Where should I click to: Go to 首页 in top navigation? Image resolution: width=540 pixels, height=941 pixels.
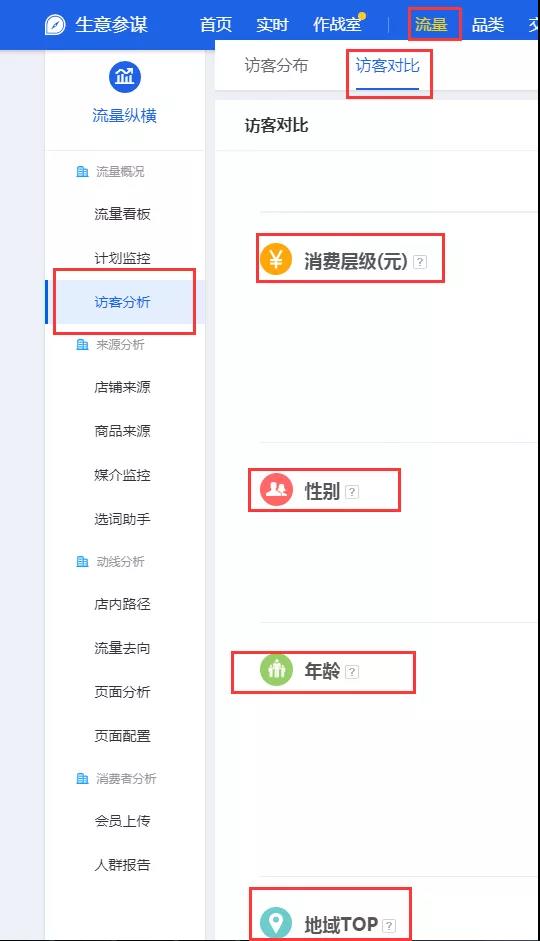216,25
